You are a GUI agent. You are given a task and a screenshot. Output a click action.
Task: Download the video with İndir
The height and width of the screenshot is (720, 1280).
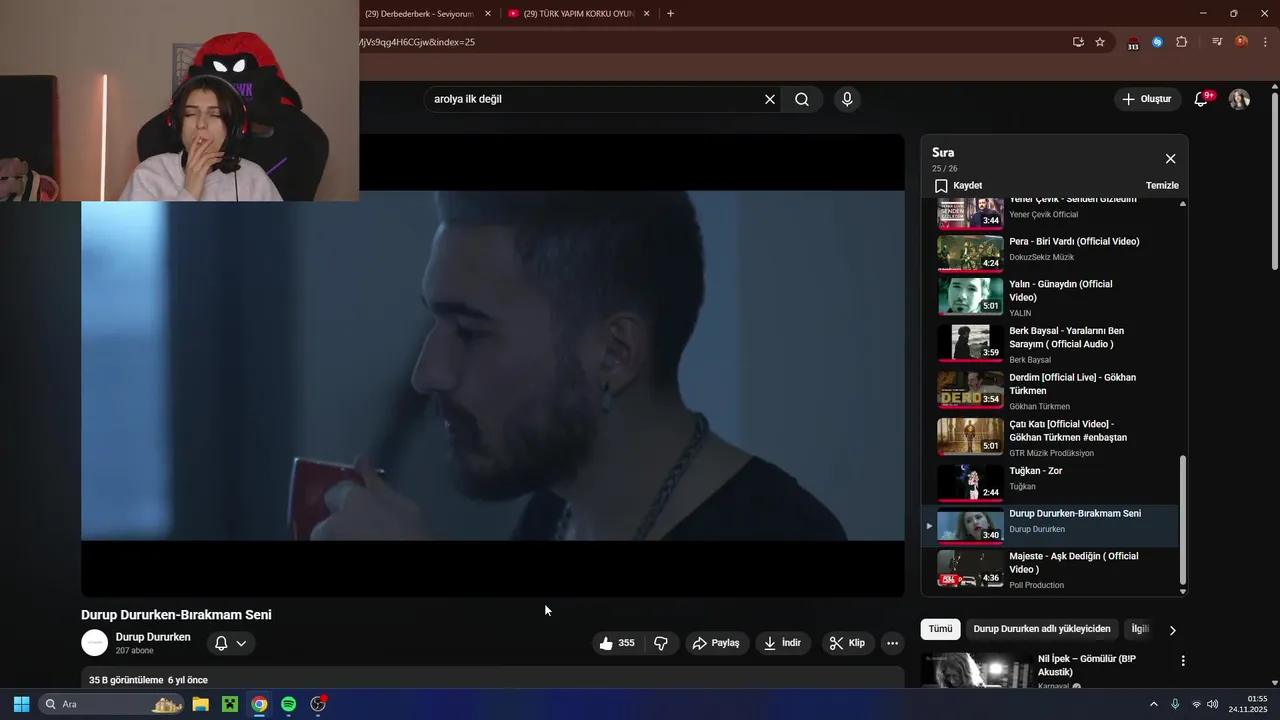[x=783, y=643]
